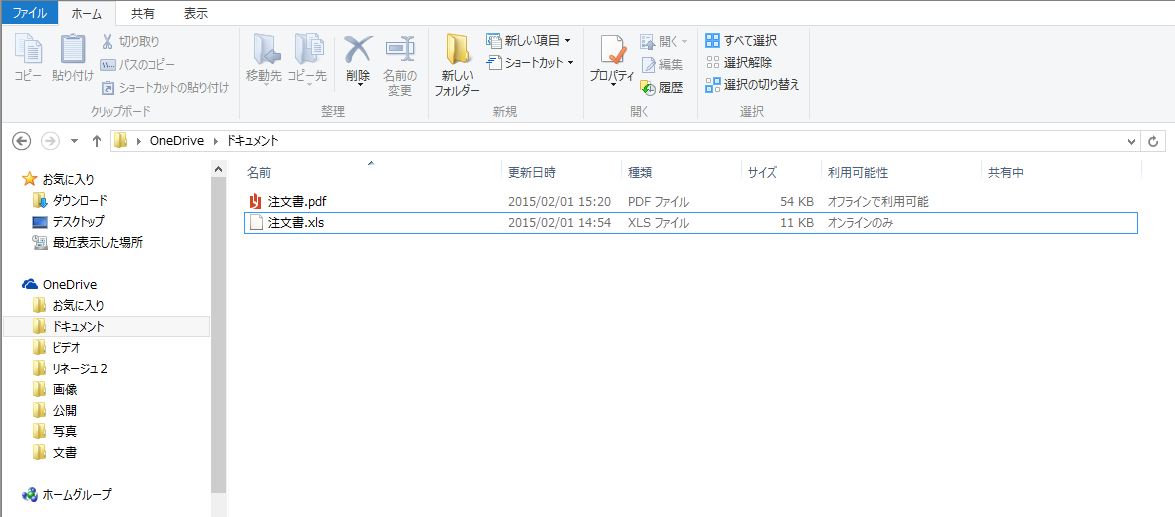Open the Open (開く) dropdown
Viewport: 1175px width, 517px height.
tap(664, 41)
